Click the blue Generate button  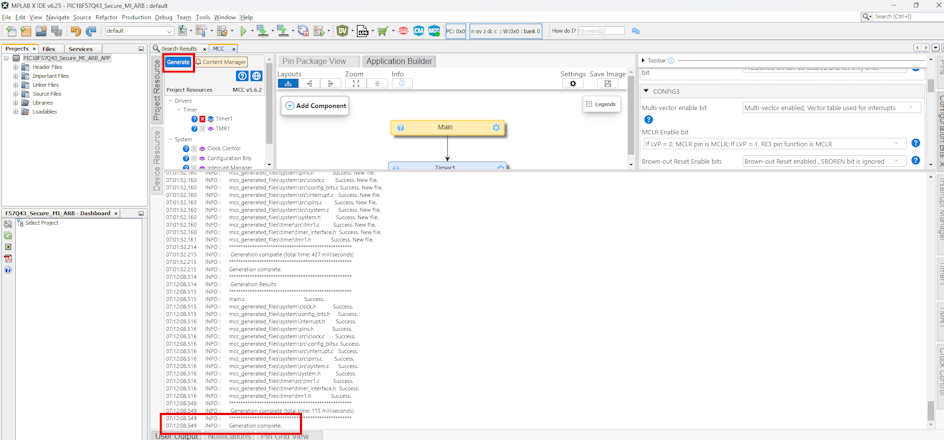click(178, 62)
